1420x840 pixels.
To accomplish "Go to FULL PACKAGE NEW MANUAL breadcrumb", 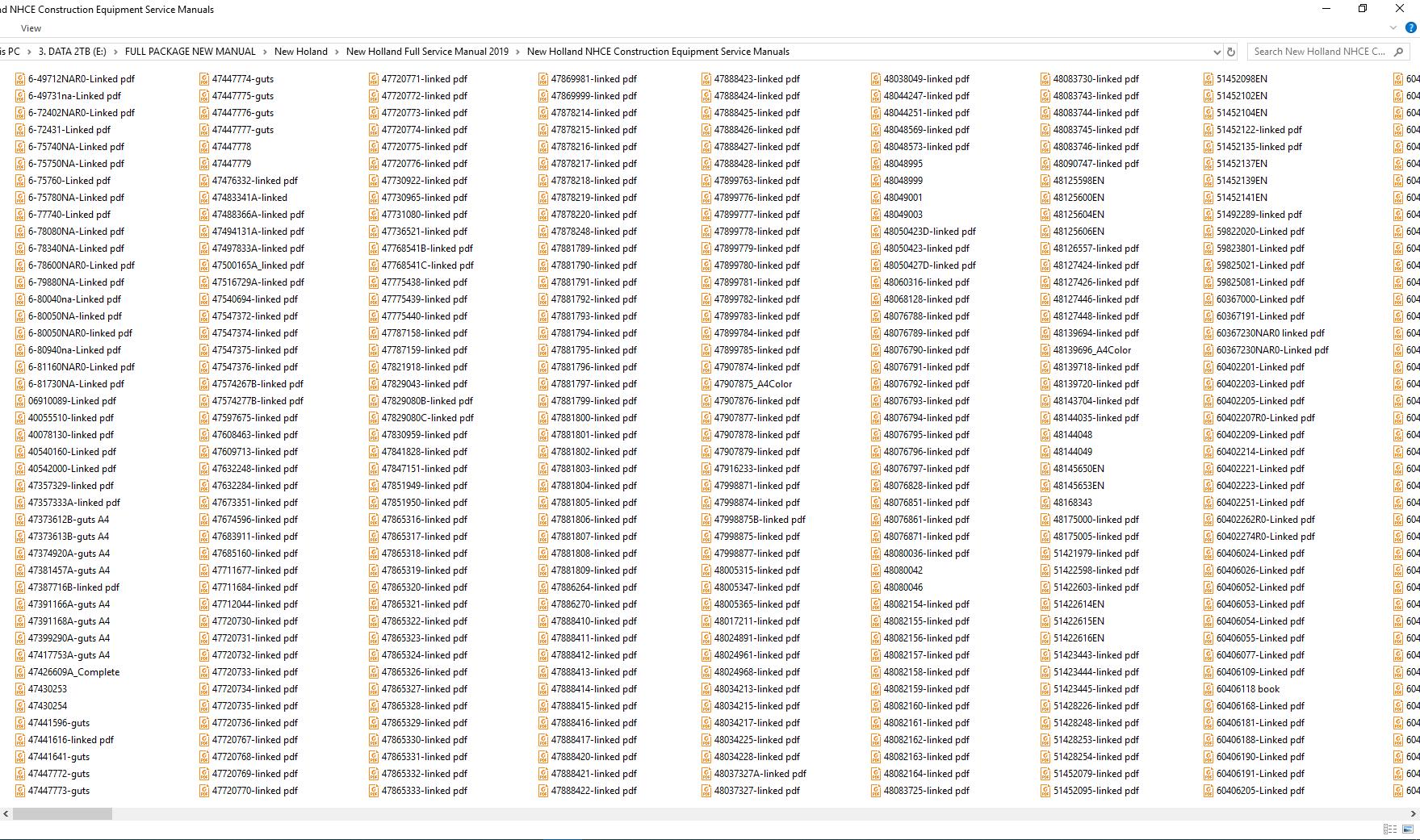I will [190, 52].
